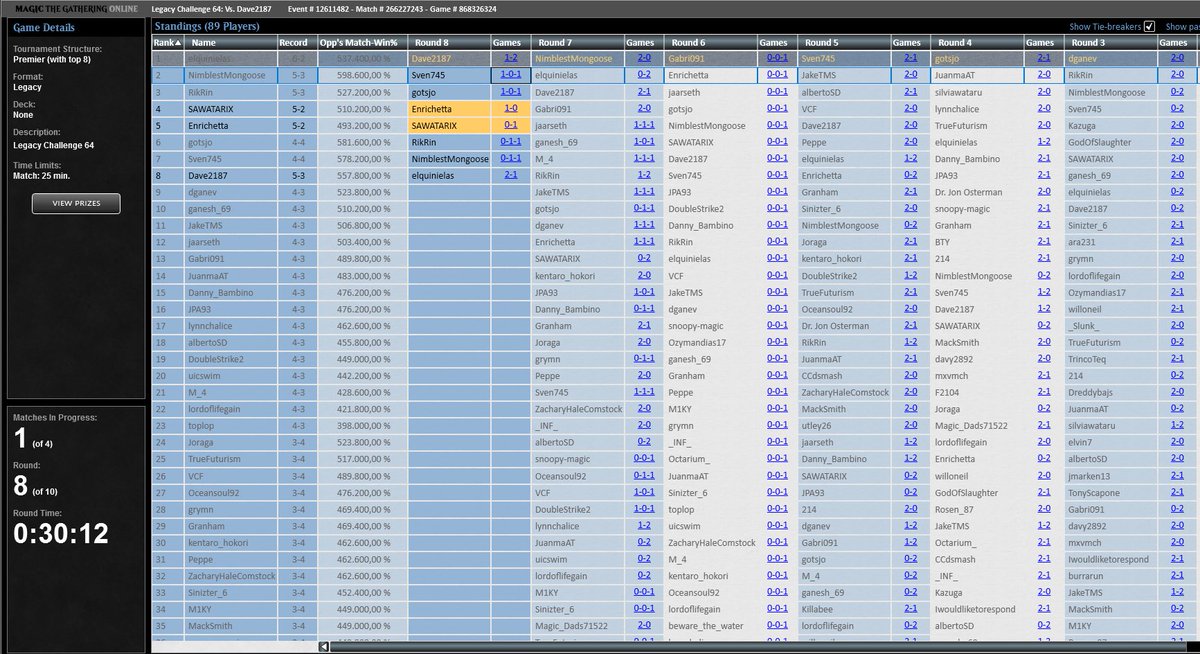Click the left arrow of the horizontal scrollbar

point(323,646)
